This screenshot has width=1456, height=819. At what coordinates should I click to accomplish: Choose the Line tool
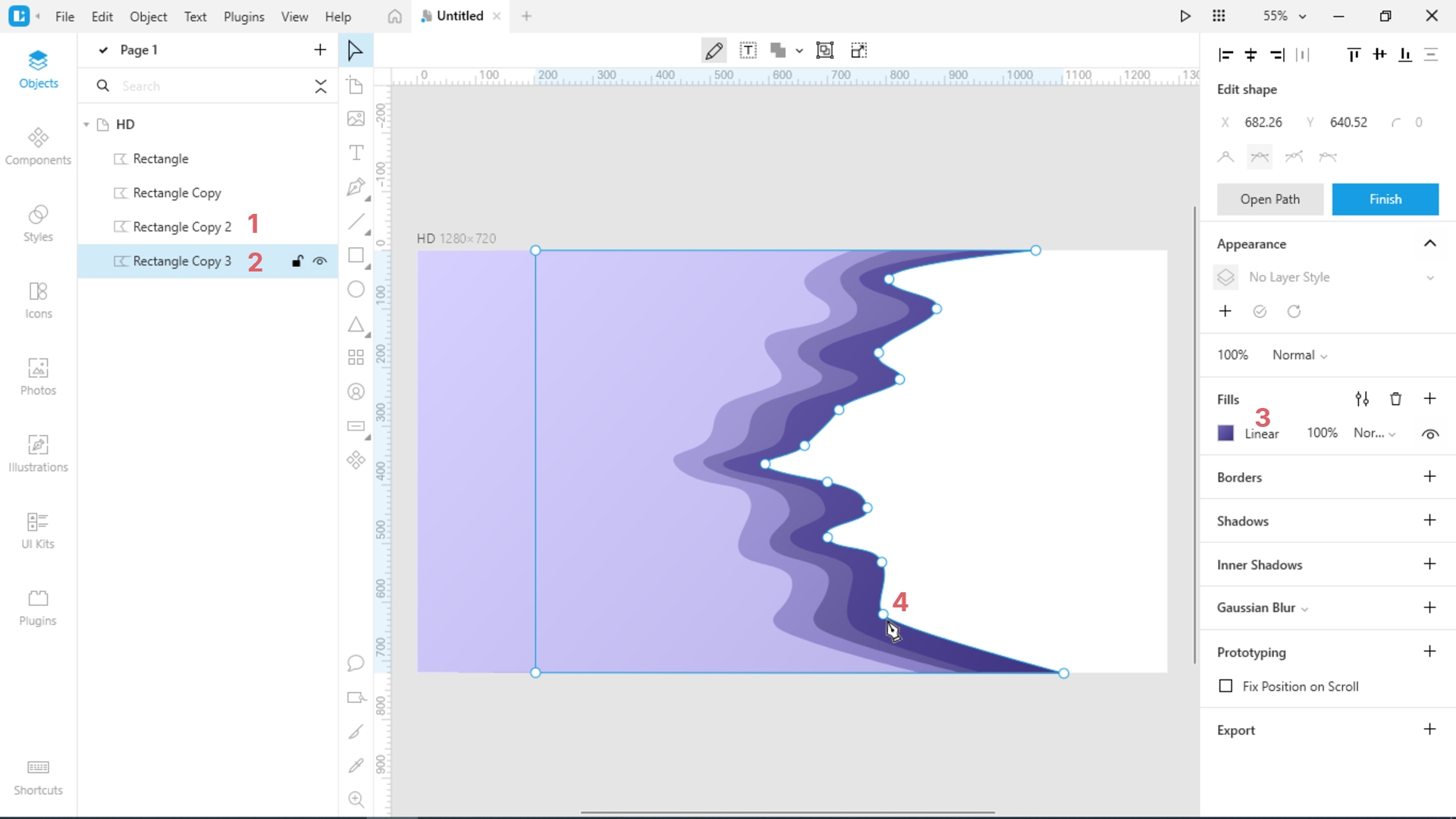point(356,221)
